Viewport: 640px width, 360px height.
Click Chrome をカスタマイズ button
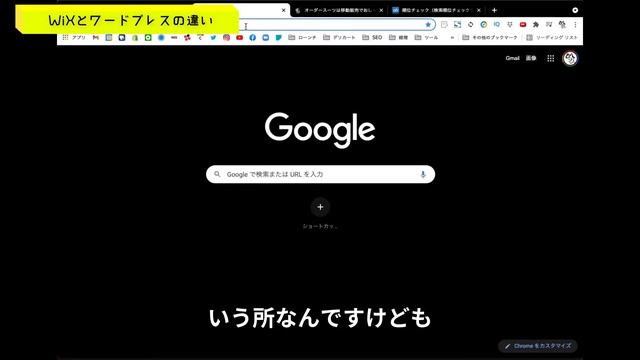(x=538, y=346)
